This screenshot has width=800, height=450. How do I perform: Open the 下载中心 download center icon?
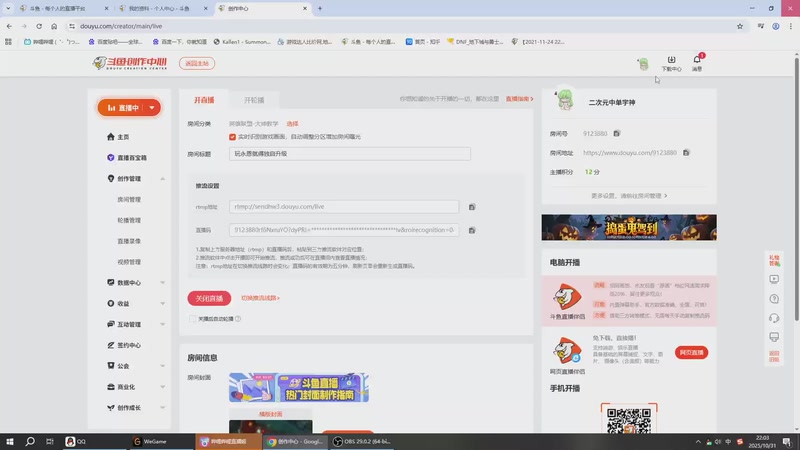click(x=671, y=63)
